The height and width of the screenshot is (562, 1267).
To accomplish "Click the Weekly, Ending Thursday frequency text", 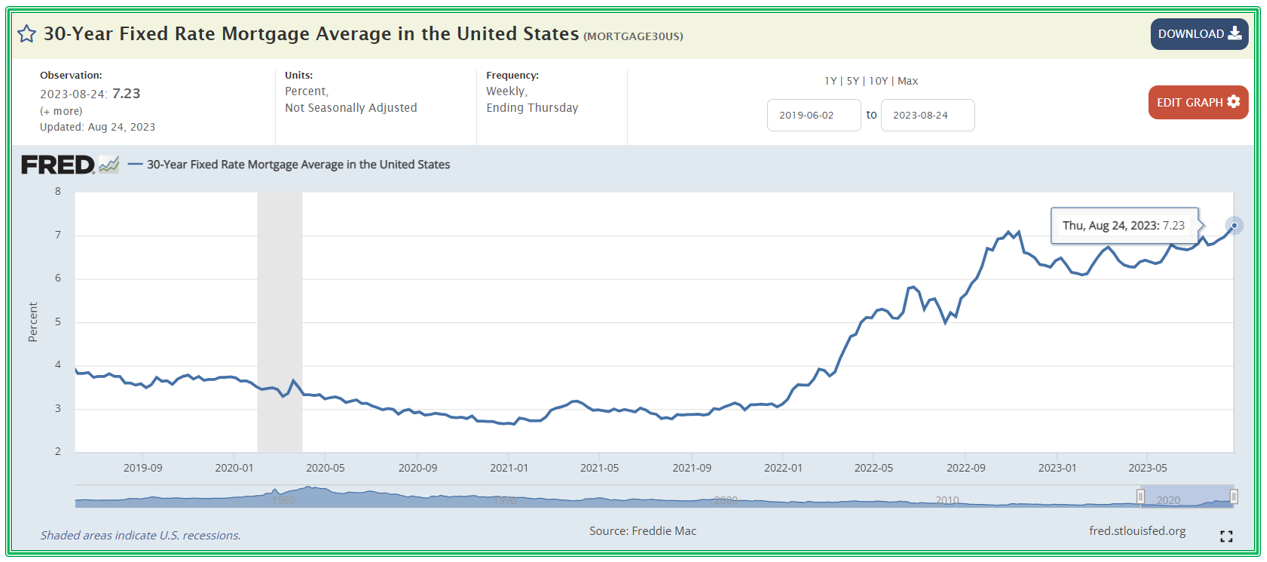I will (x=532, y=100).
